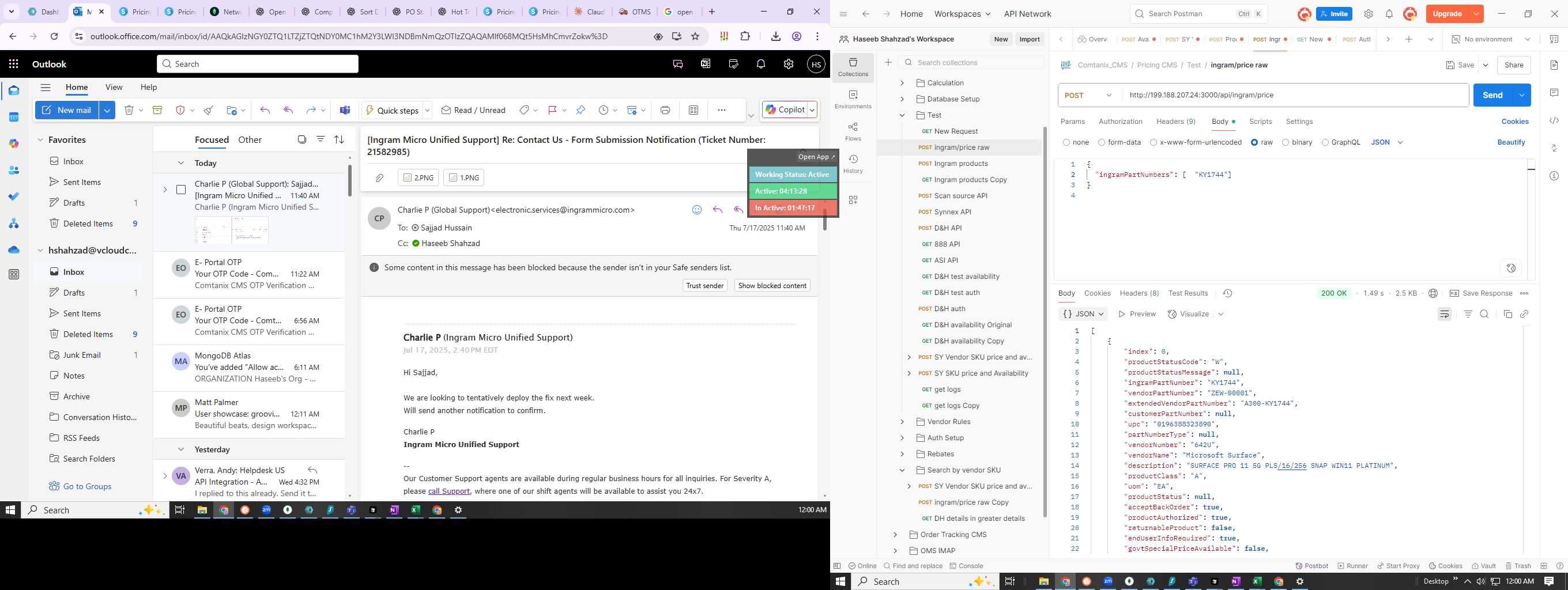The width and height of the screenshot is (1568, 590).
Task: Copy response body icon in Postman
Action: tap(1507, 314)
